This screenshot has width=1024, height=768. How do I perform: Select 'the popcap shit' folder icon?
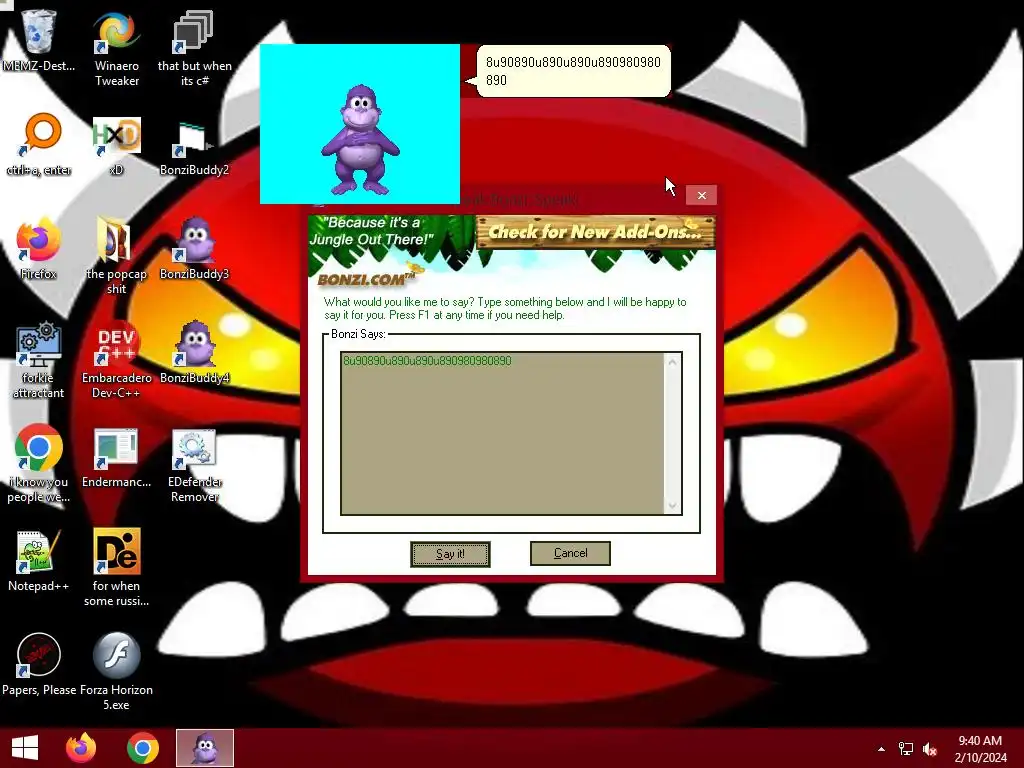point(116,256)
